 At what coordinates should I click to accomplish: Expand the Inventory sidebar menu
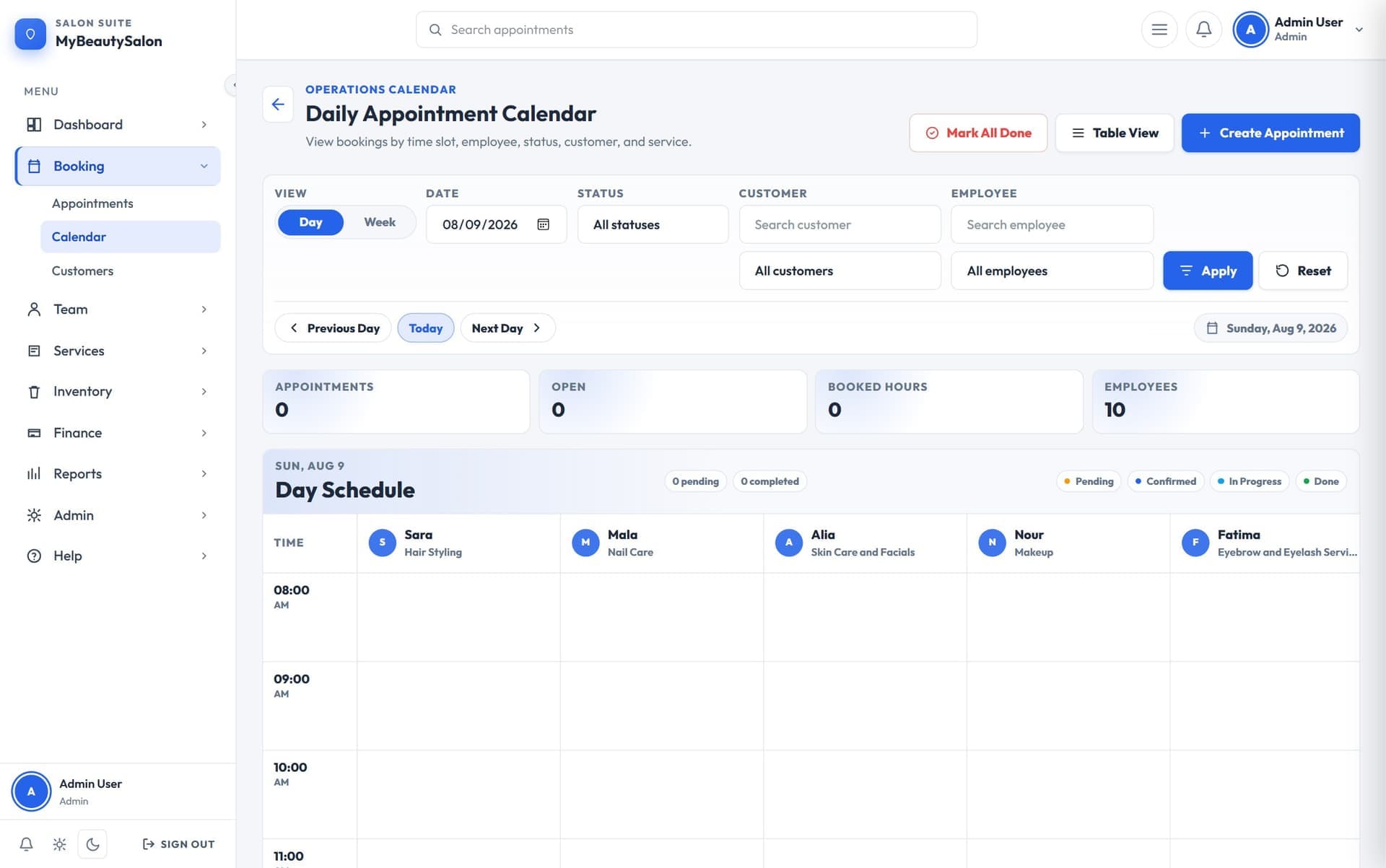tap(118, 391)
